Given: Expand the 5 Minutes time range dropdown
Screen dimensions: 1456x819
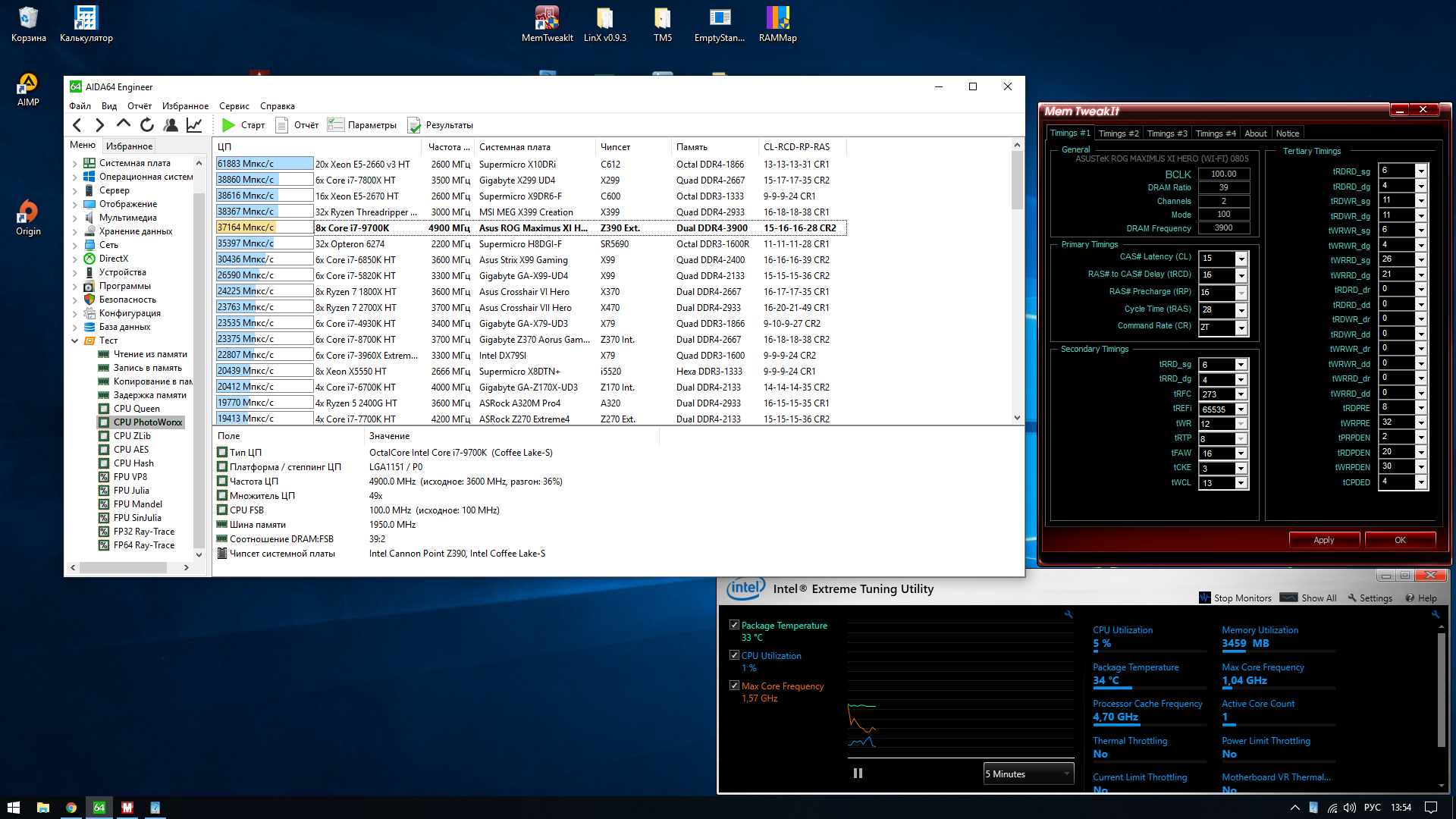Looking at the screenshot, I should [x=1066, y=773].
